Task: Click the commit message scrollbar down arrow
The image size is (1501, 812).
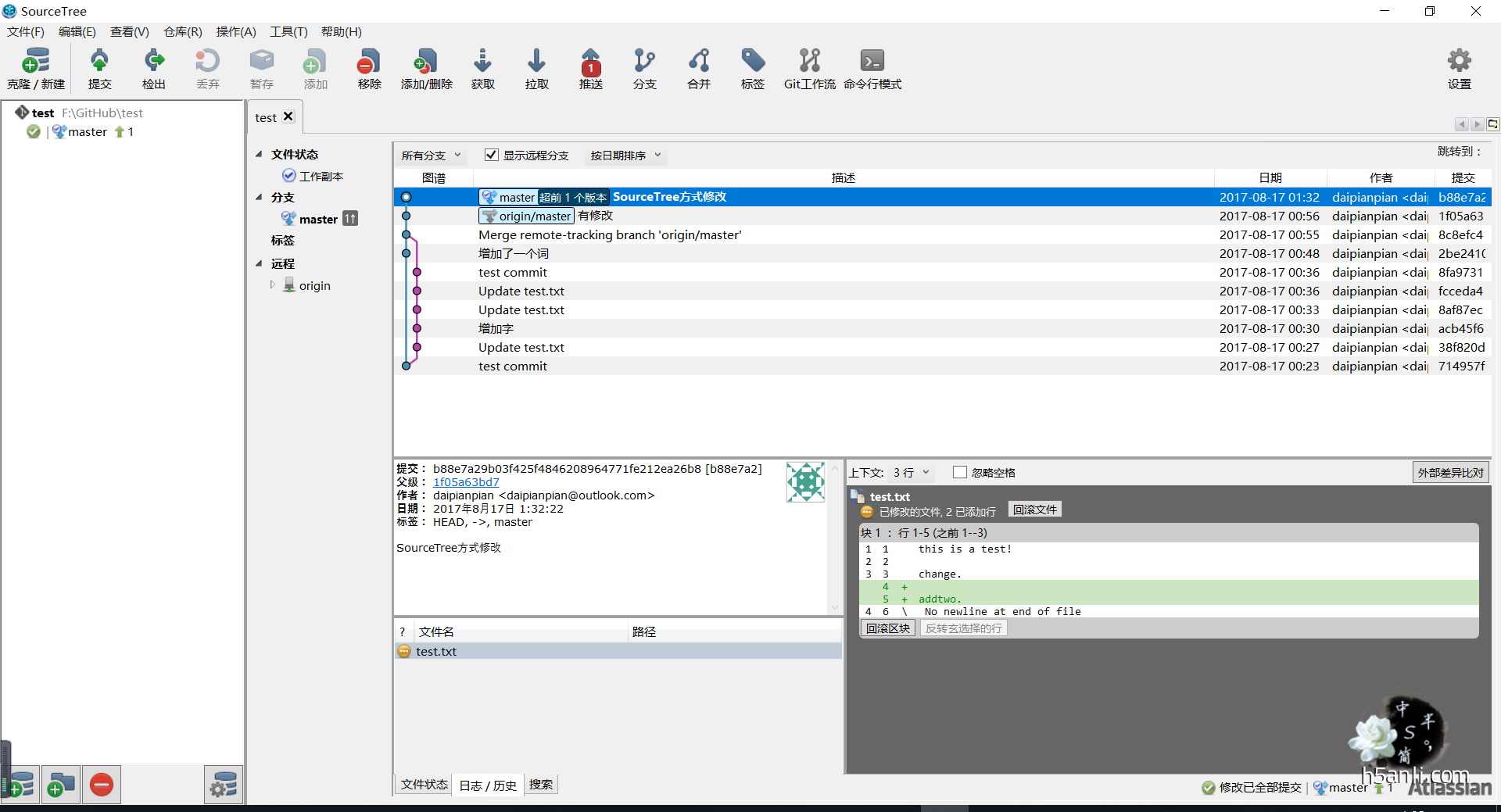Action: (x=834, y=607)
